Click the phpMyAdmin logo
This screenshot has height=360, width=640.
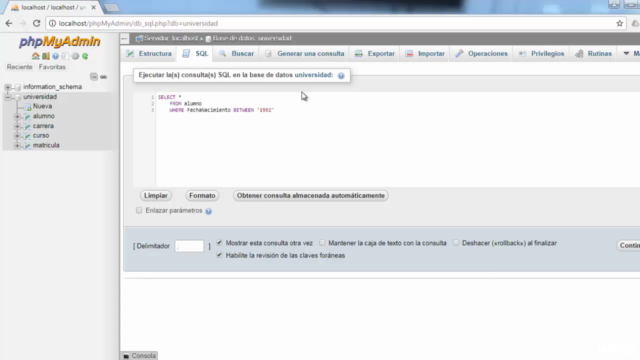pyautogui.click(x=60, y=42)
